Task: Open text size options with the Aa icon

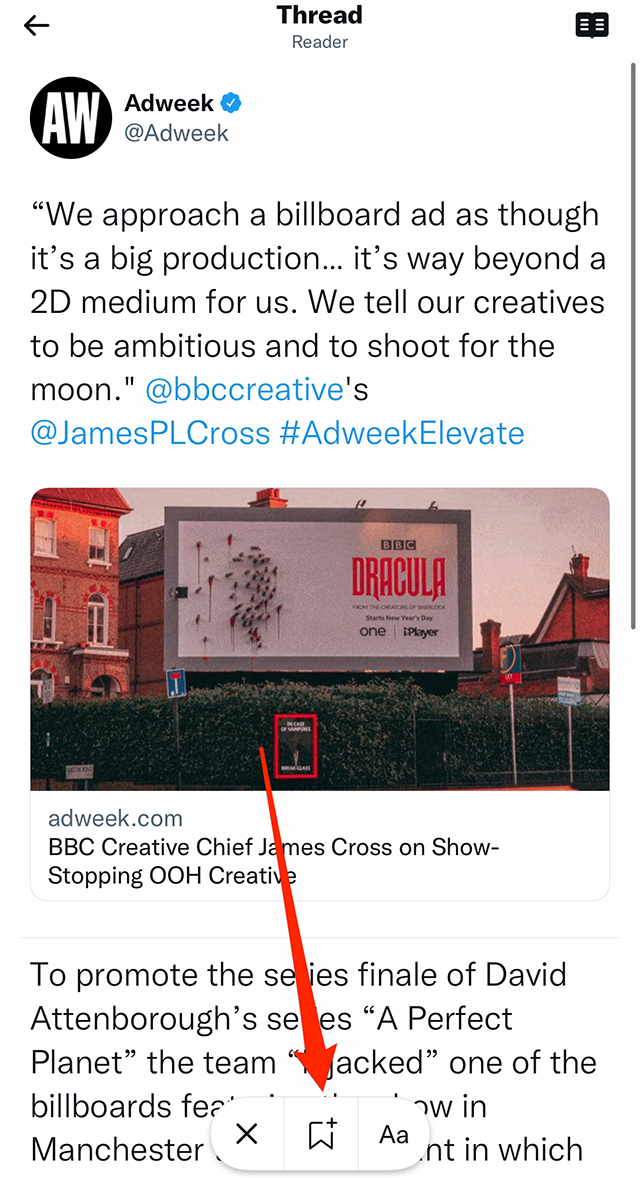Action: pyautogui.click(x=392, y=1133)
